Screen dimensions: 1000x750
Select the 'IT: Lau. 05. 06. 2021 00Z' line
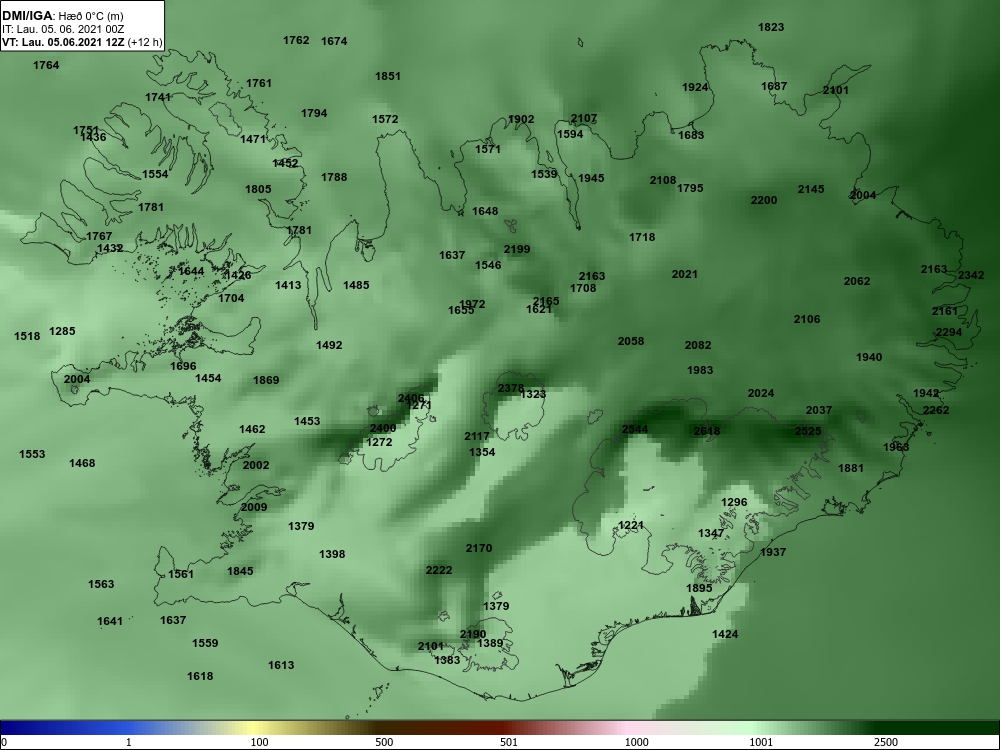click(63, 29)
